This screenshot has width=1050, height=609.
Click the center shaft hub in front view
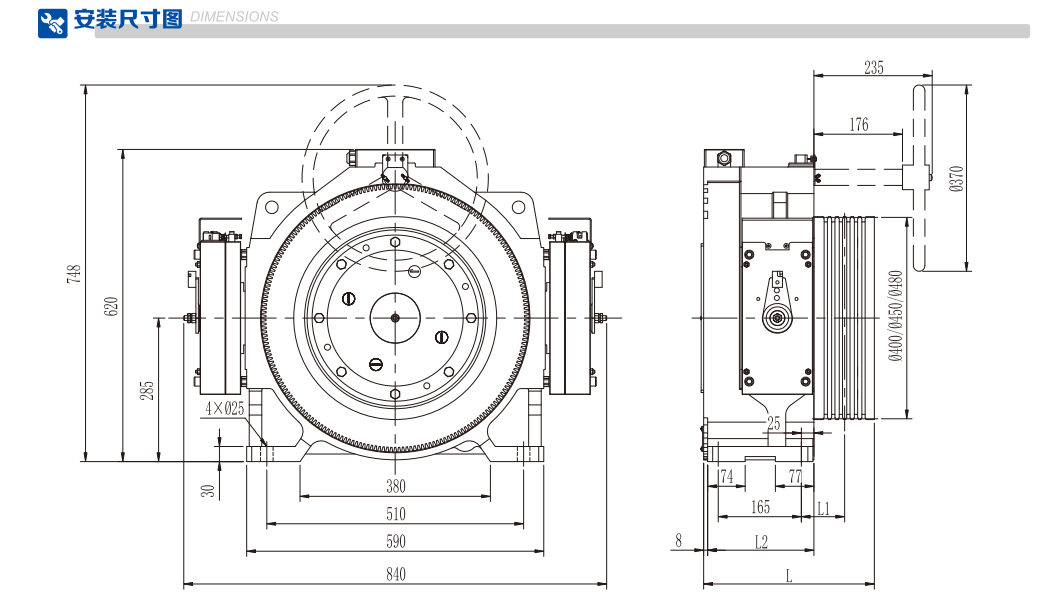pos(396,319)
